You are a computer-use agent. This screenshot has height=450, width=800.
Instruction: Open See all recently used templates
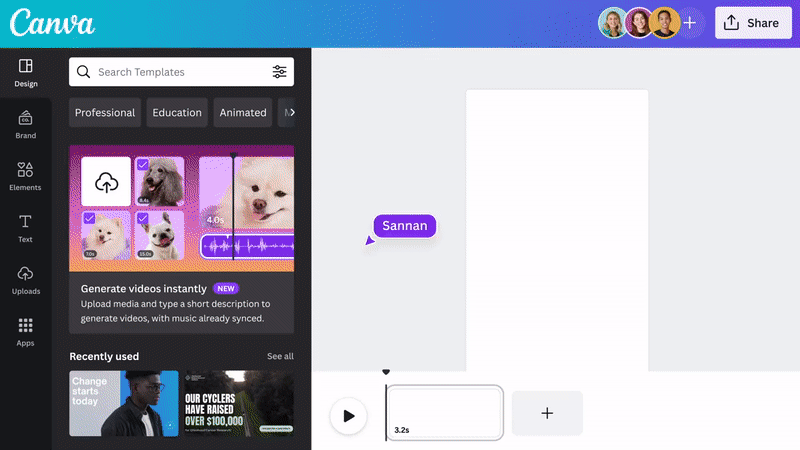tap(280, 356)
